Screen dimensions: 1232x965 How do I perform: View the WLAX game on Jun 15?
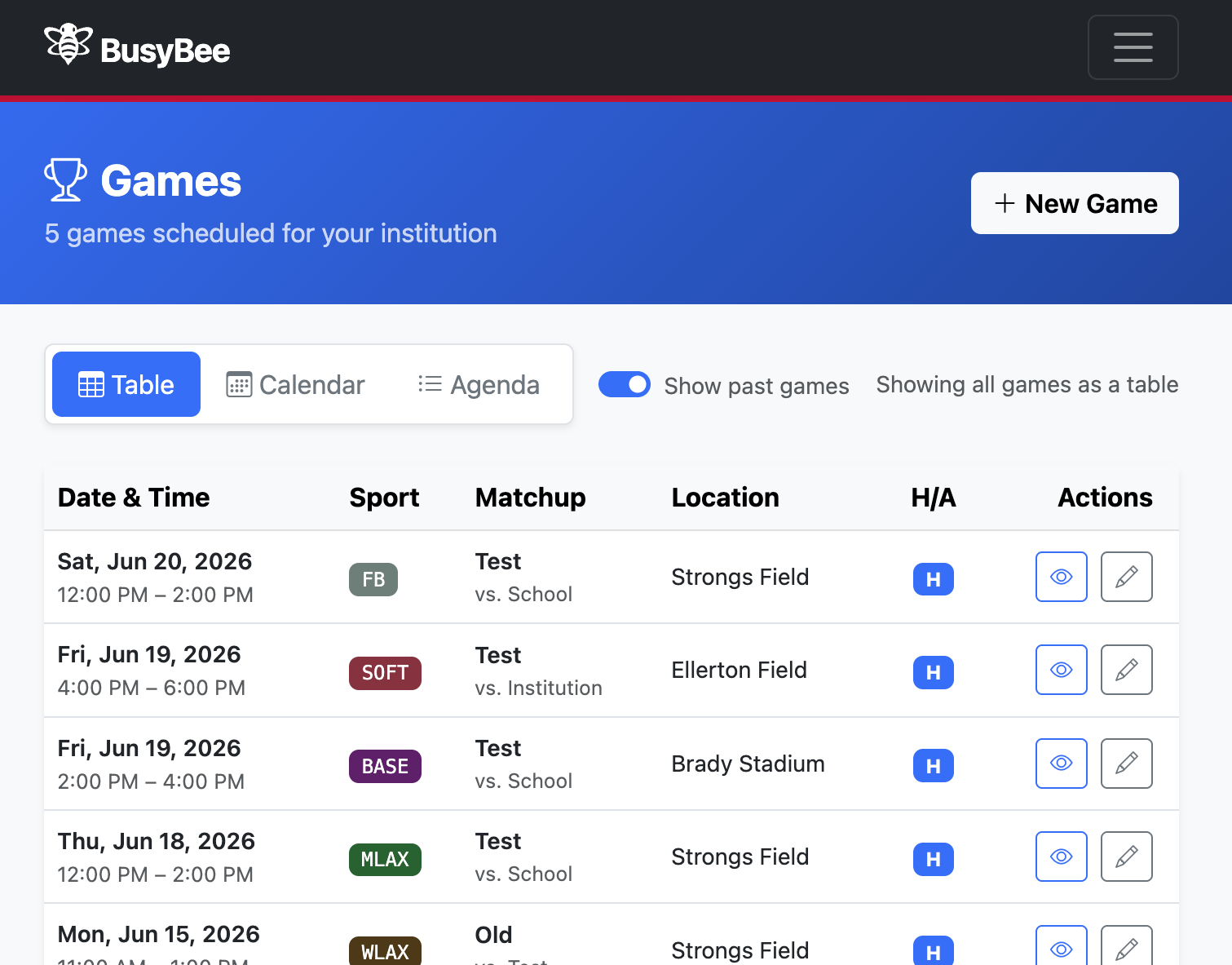[x=1061, y=946]
